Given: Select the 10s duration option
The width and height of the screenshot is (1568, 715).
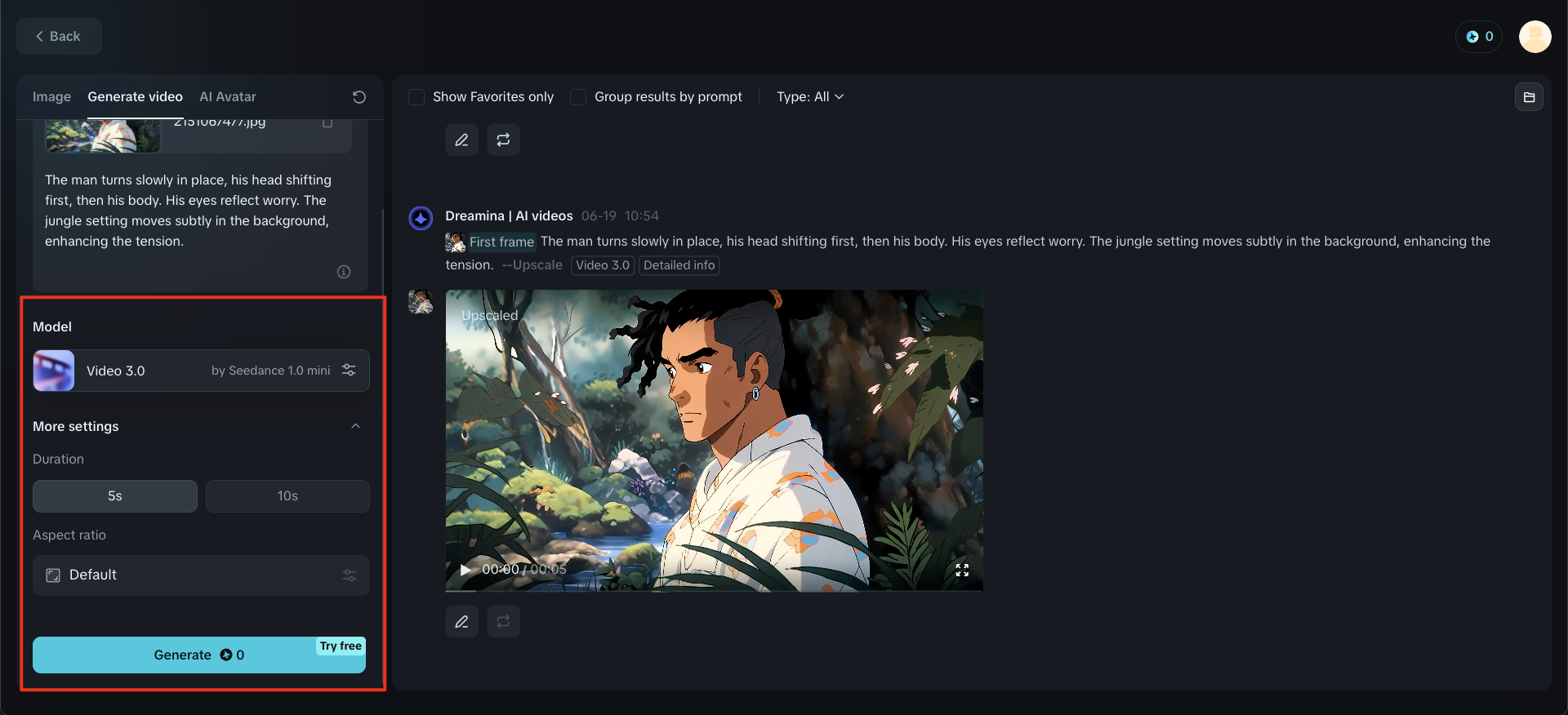Looking at the screenshot, I should pyautogui.click(x=287, y=496).
